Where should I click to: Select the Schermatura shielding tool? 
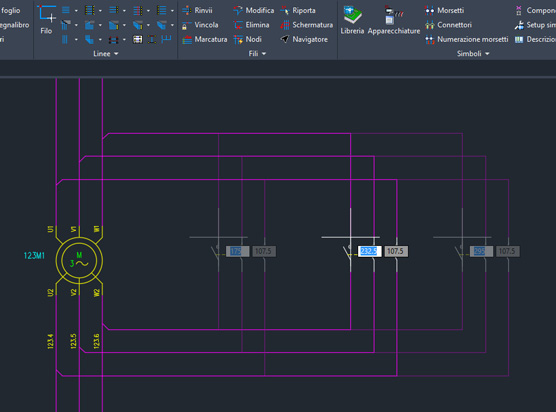(x=307, y=25)
